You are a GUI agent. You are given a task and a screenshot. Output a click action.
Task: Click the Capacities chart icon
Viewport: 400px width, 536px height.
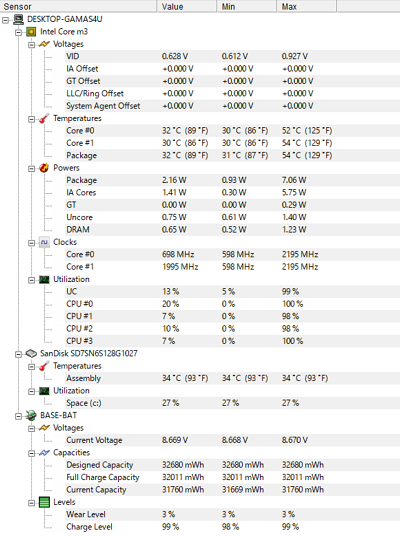click(x=44, y=453)
